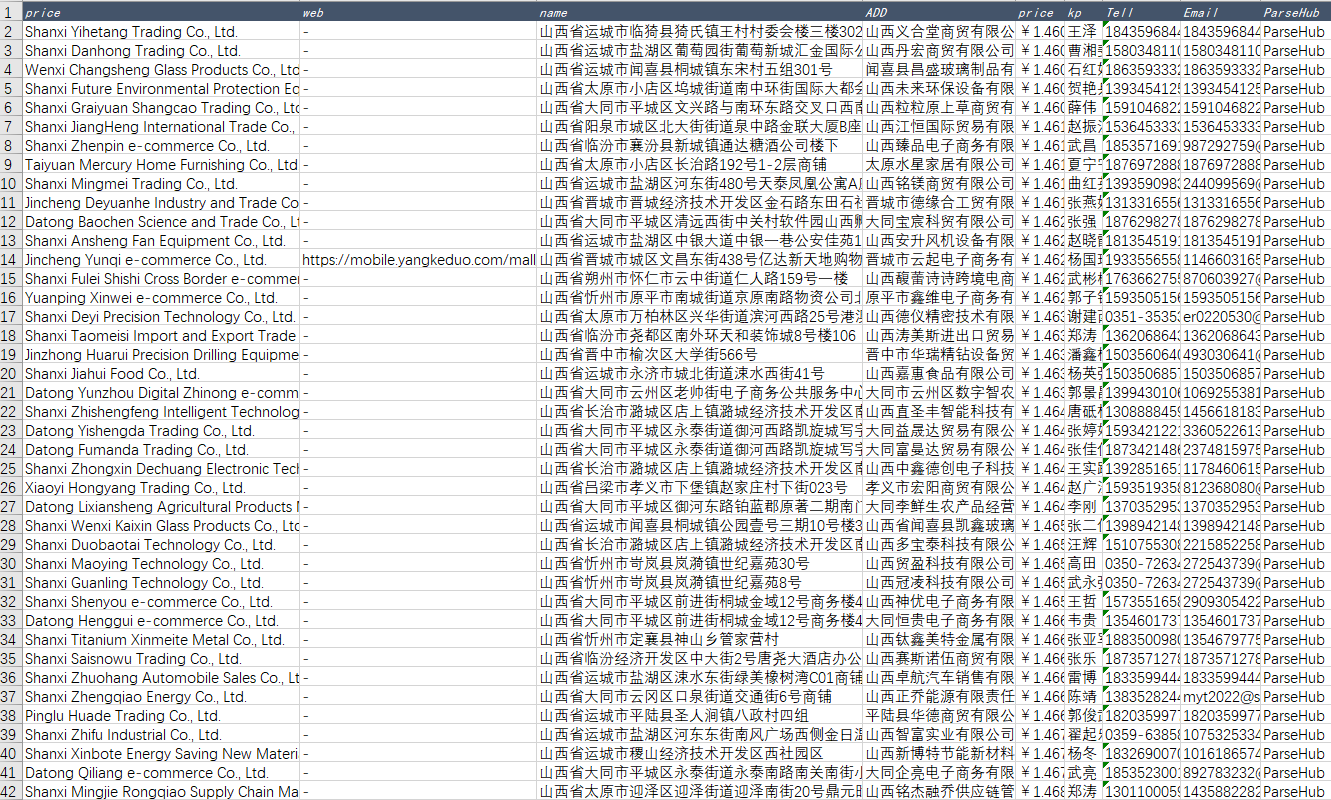The height and width of the screenshot is (800, 1331).
Task: Click the Shanxi Duobaotai Technology cell
Action: point(160,545)
